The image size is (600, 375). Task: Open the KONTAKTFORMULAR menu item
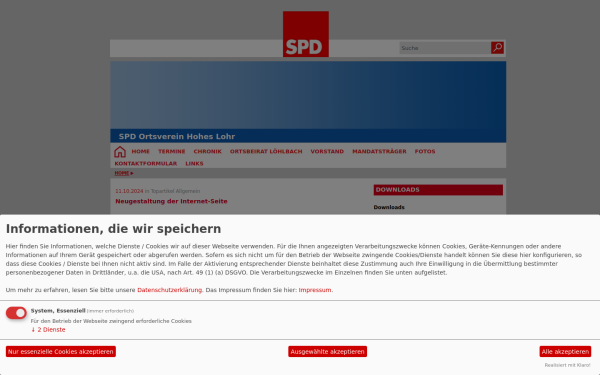point(146,163)
